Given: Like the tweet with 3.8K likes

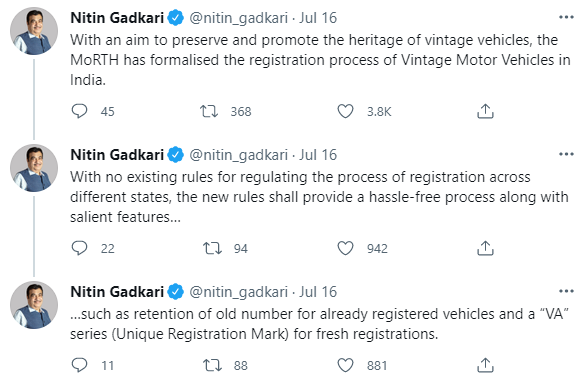Looking at the screenshot, I should click(x=345, y=111).
